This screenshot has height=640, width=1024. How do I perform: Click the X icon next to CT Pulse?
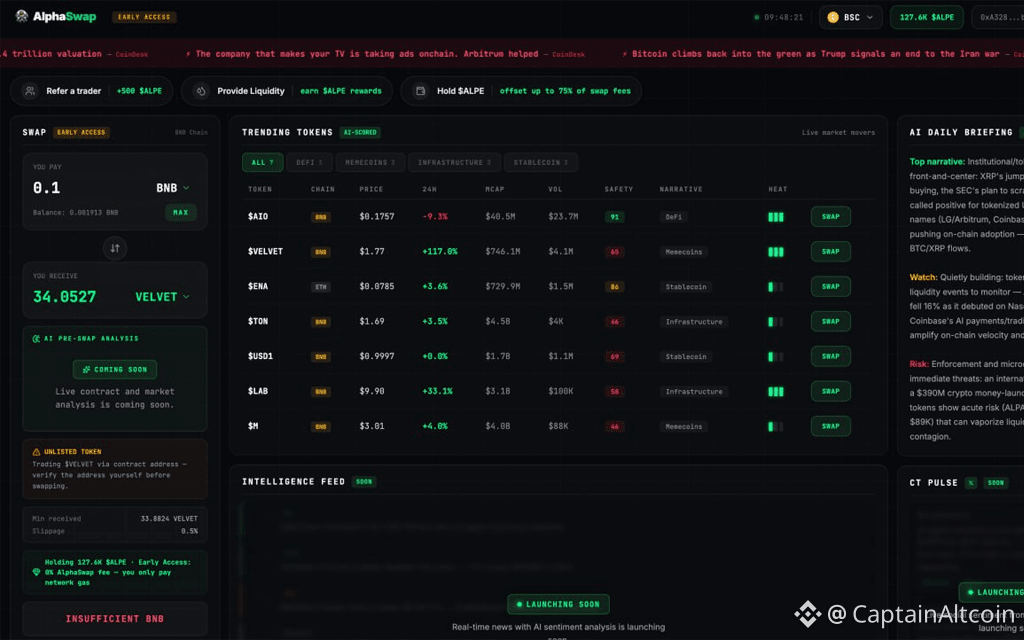click(x=971, y=483)
